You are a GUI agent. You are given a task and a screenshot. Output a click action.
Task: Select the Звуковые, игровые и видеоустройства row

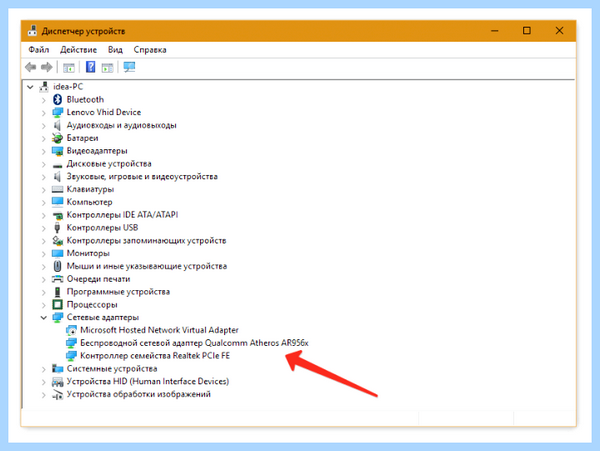pyautogui.click(x=142, y=176)
